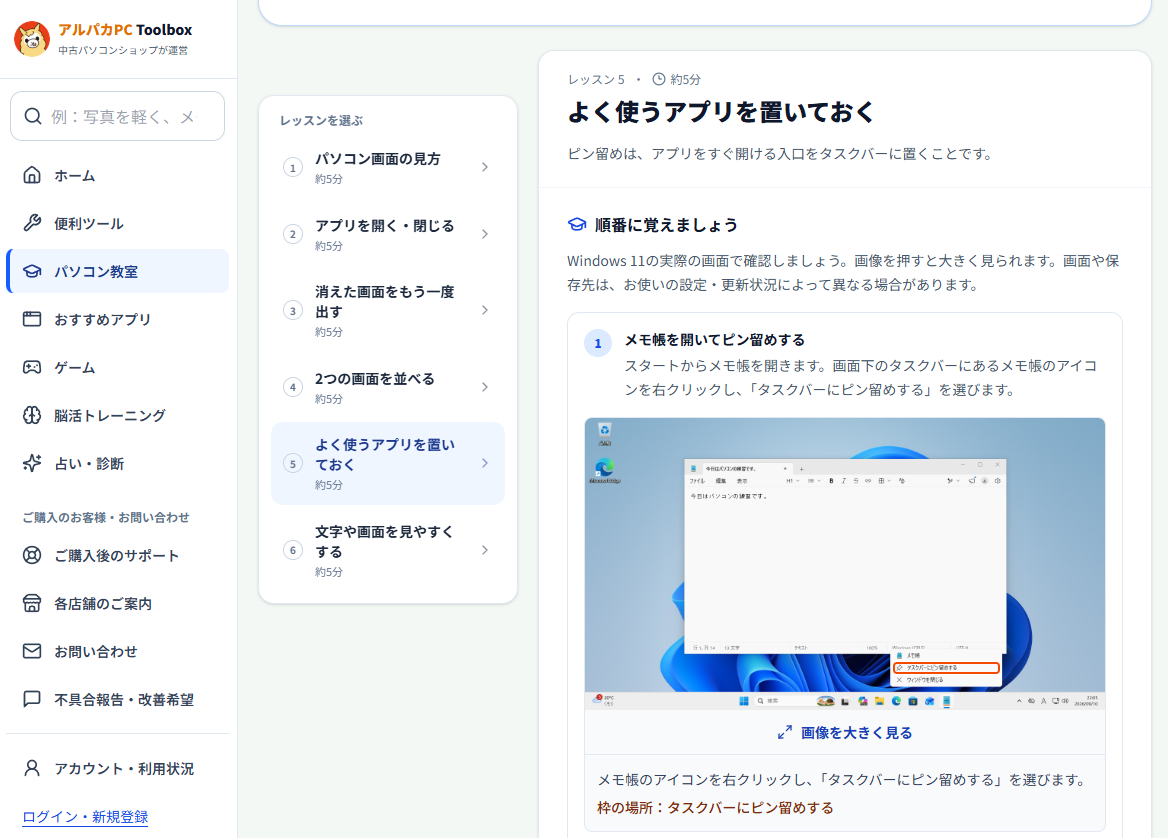
Task: Click the 中古パソコンショップが運営 tagline
Action: (x=123, y=50)
